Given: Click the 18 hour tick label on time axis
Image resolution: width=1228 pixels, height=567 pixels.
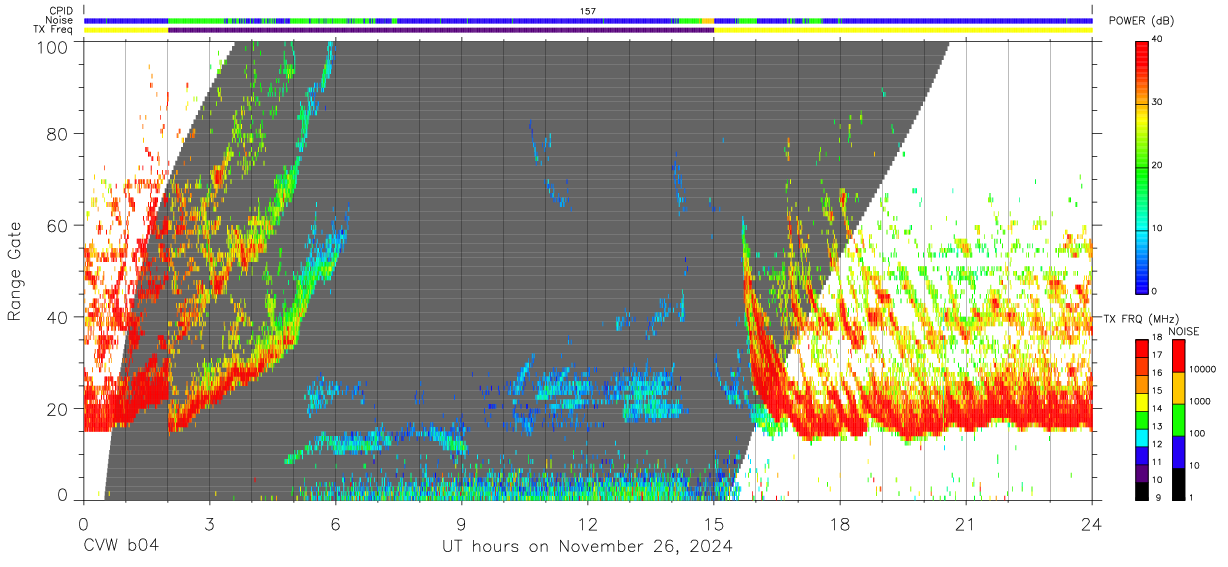Looking at the screenshot, I should click(x=839, y=525).
